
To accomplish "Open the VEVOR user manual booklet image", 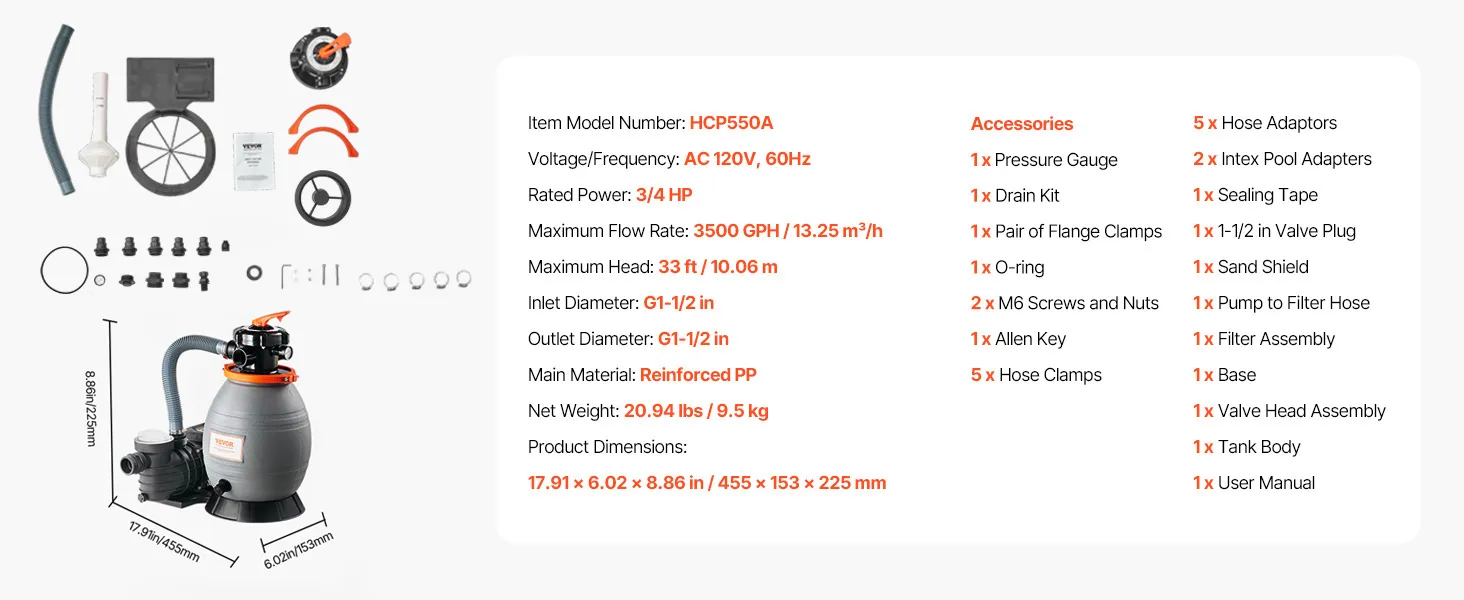I will click(254, 159).
